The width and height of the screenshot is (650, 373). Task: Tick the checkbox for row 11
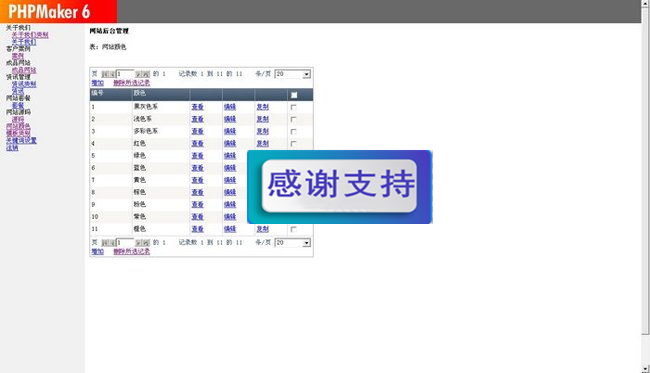coord(293,229)
